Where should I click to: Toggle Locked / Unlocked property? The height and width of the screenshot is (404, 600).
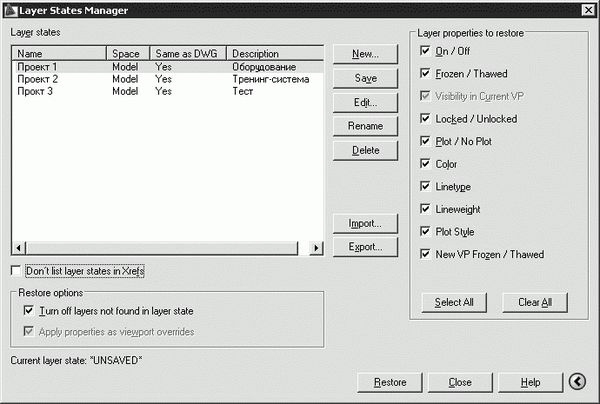coord(425,118)
